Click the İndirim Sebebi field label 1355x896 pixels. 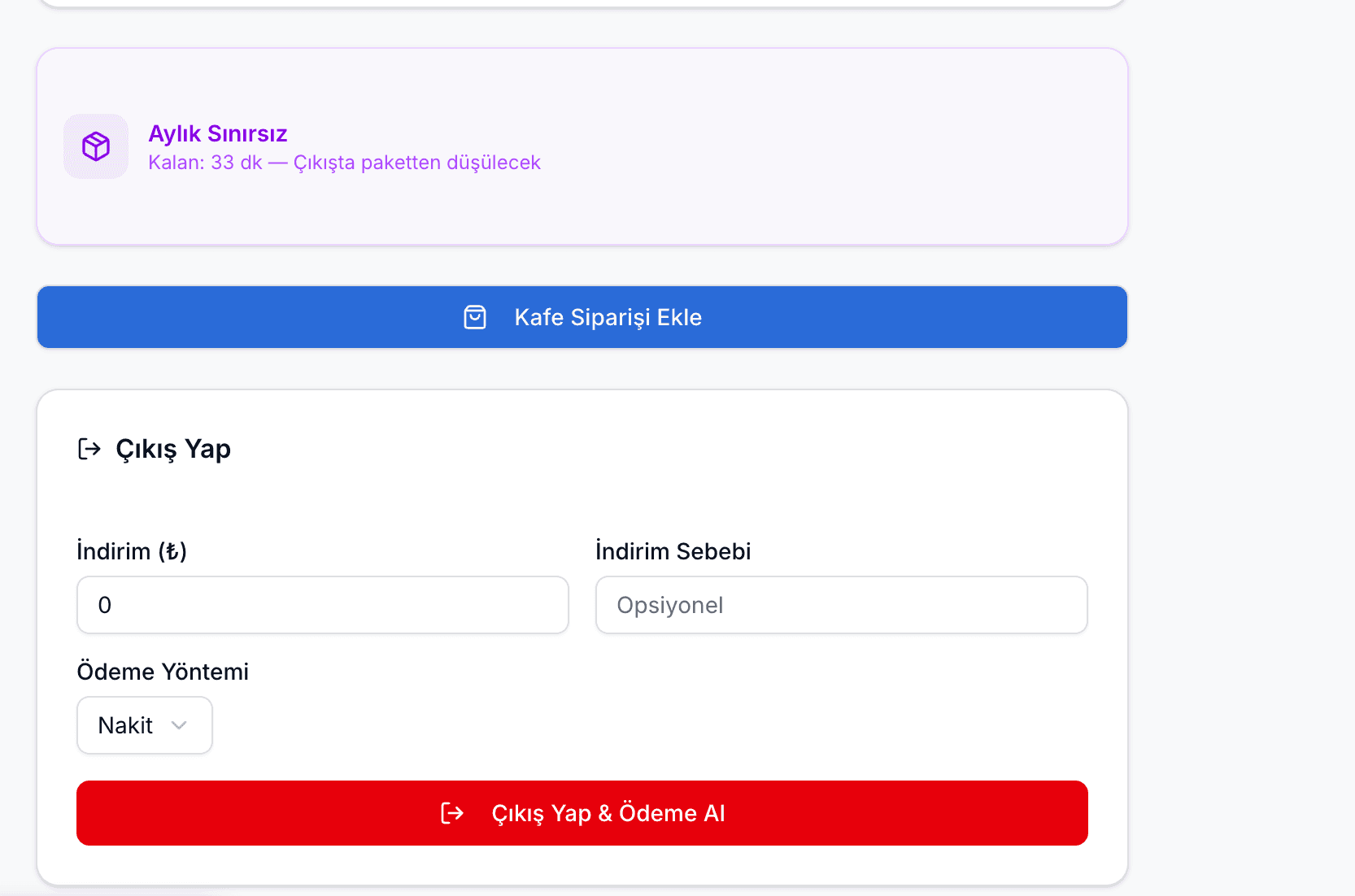click(673, 551)
